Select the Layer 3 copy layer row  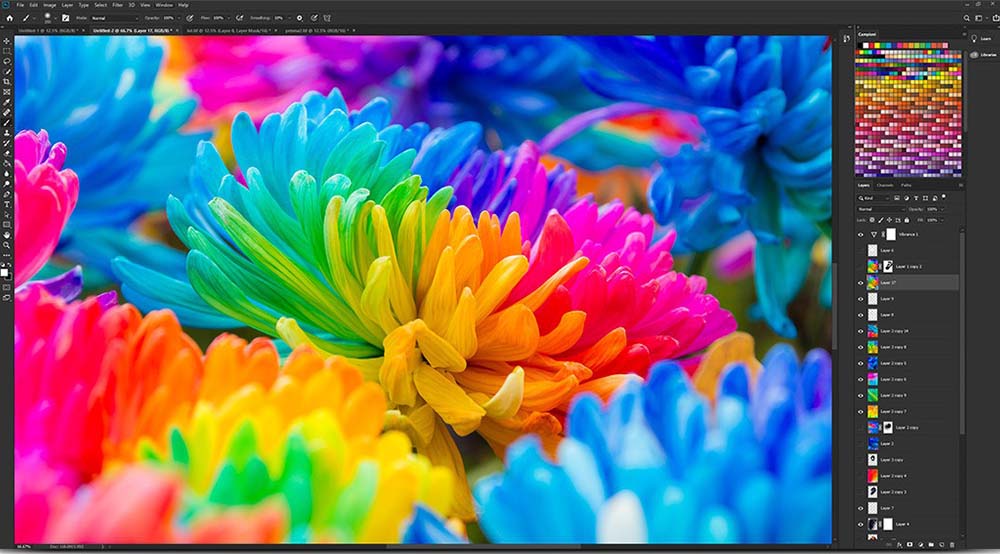click(x=908, y=460)
